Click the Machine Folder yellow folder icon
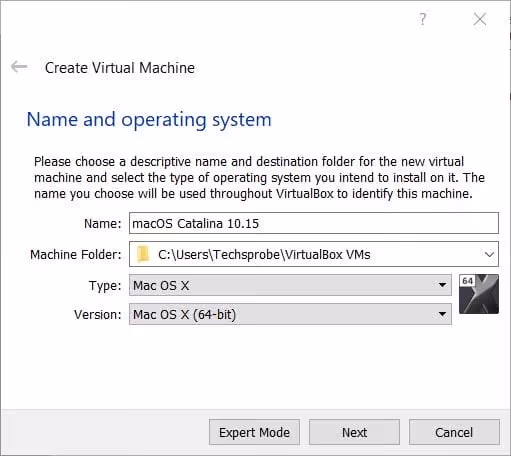Image resolution: width=511 pixels, height=456 pixels. [143, 254]
